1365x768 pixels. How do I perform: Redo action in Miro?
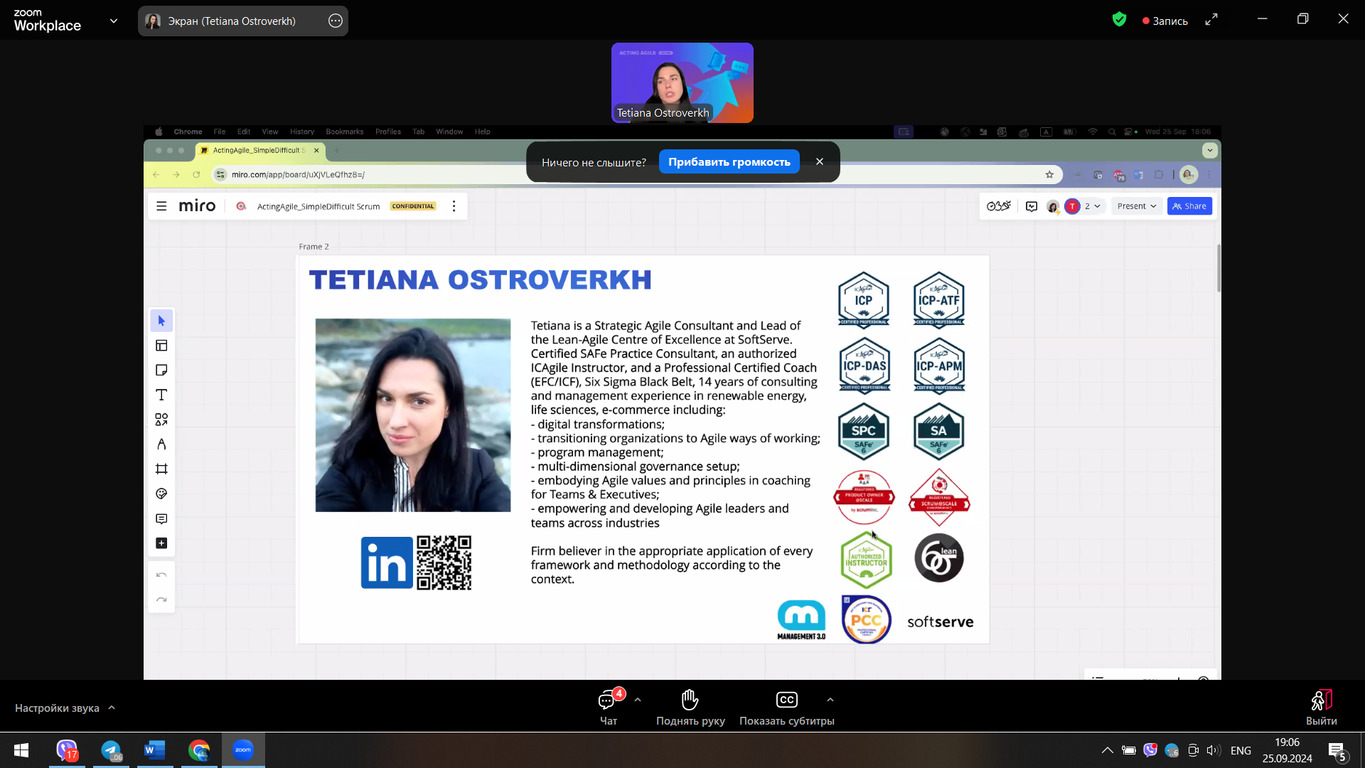[x=161, y=600]
